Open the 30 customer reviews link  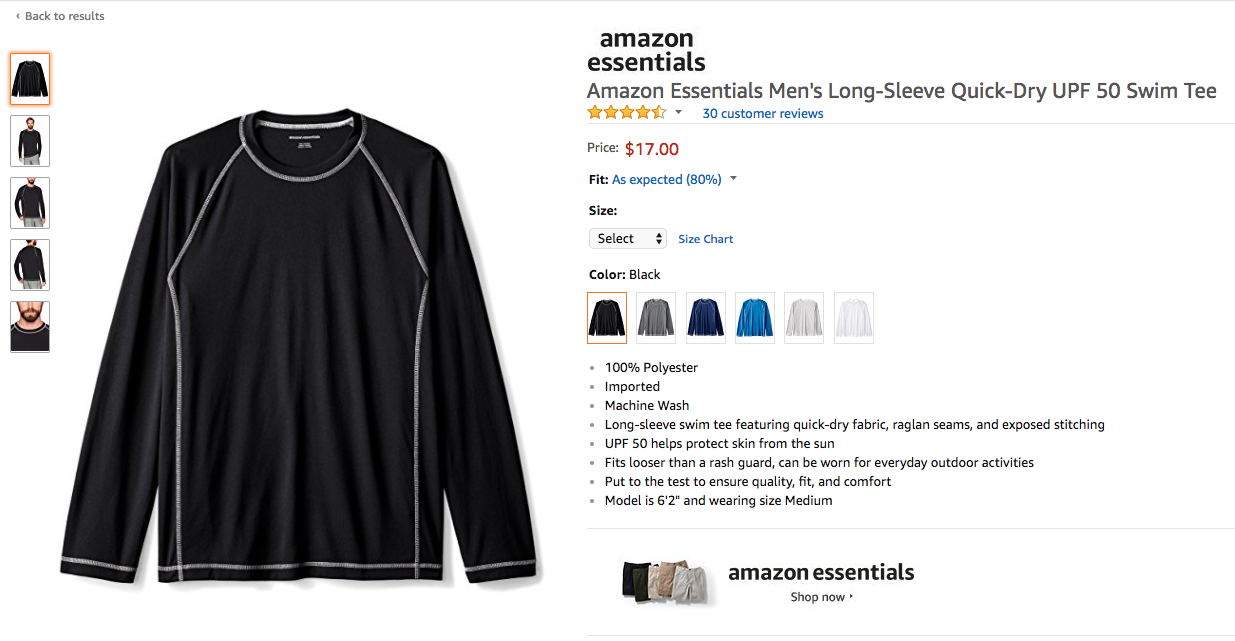[x=763, y=114]
